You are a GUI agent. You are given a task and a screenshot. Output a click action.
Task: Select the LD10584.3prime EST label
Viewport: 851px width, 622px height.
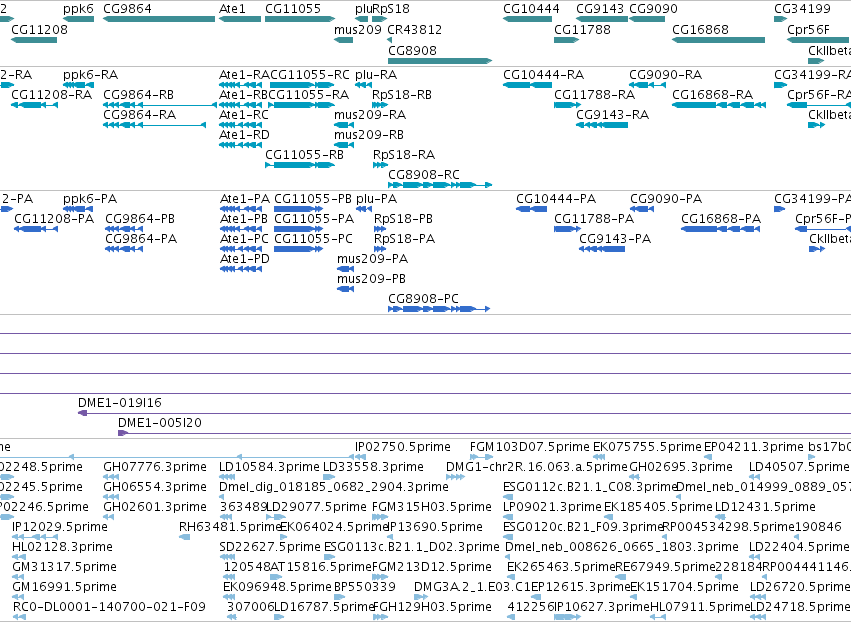269,467
